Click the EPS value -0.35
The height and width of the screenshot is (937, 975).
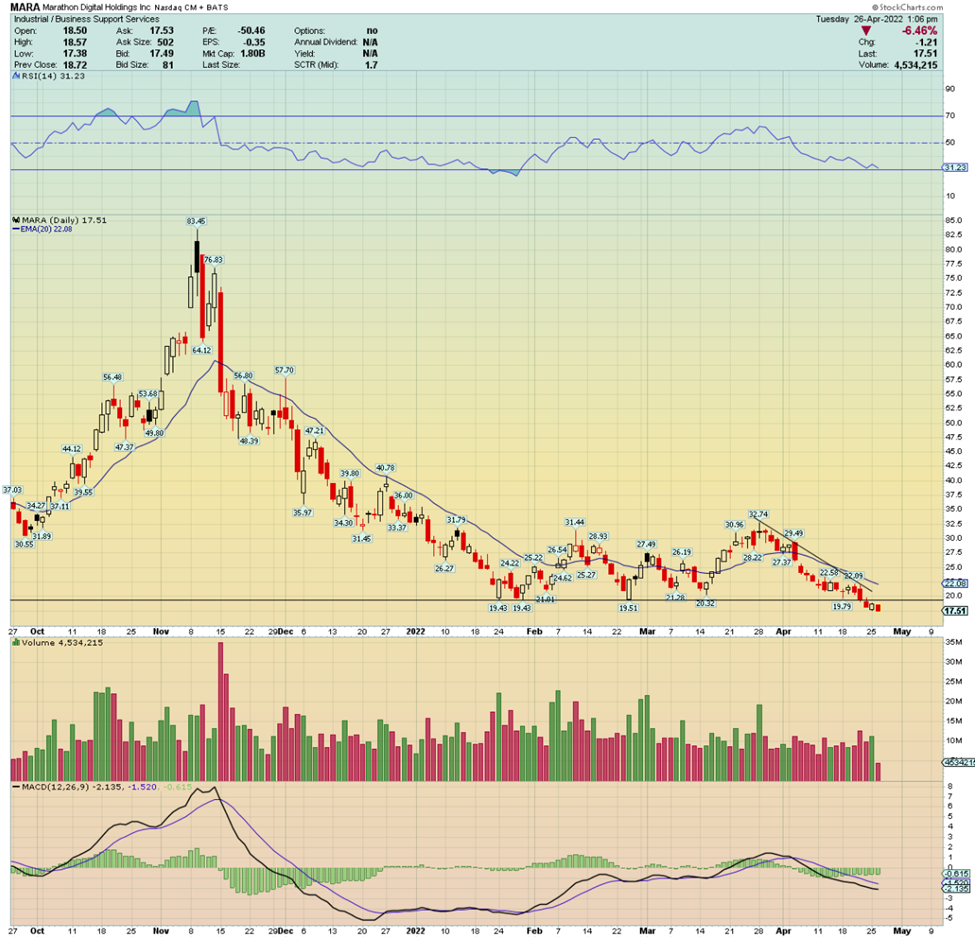coord(254,42)
